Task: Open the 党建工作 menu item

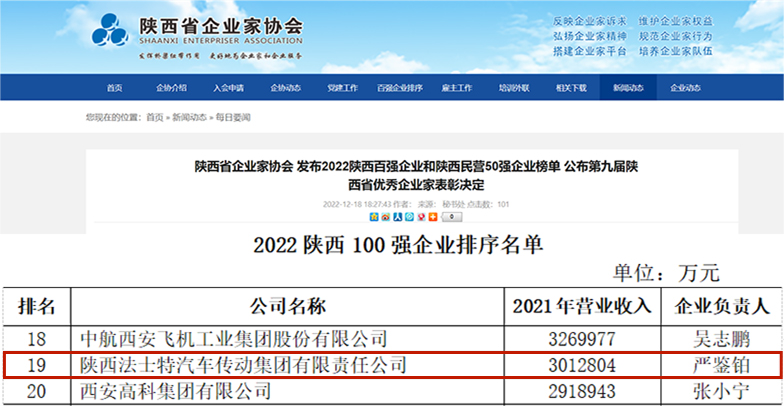Action: (x=342, y=88)
